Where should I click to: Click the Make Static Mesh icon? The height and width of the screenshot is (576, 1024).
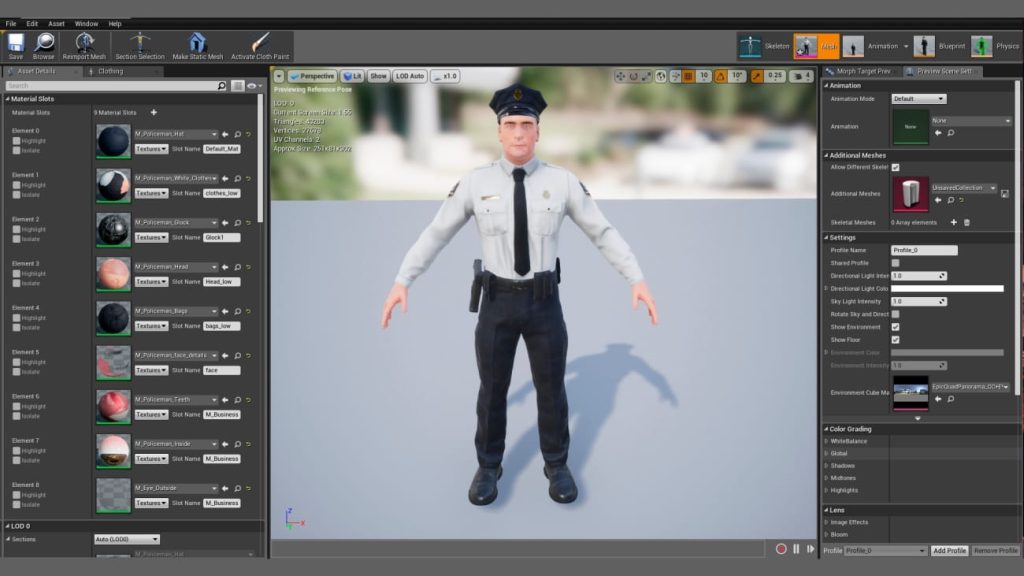(x=197, y=42)
